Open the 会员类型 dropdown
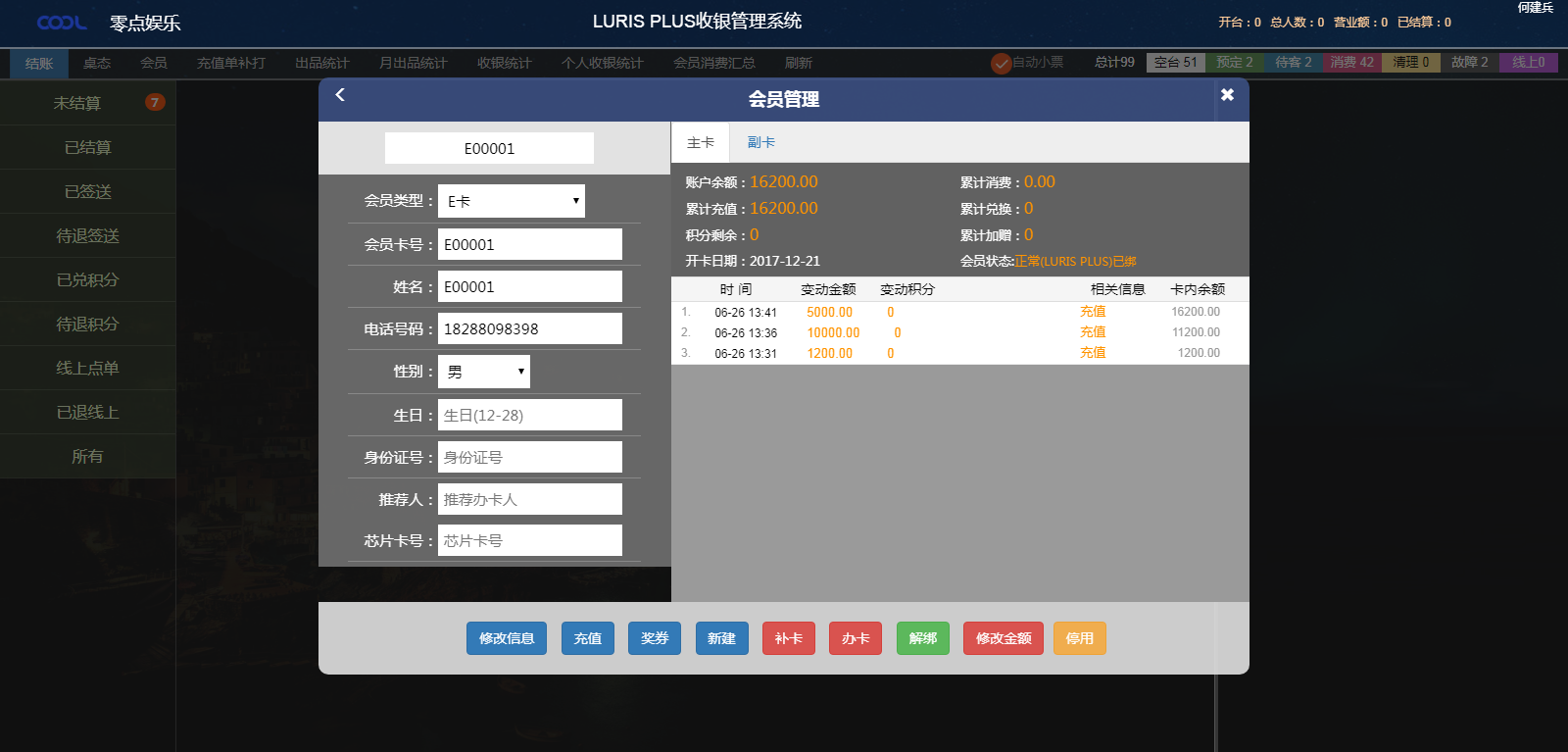1568x752 pixels. tap(511, 201)
